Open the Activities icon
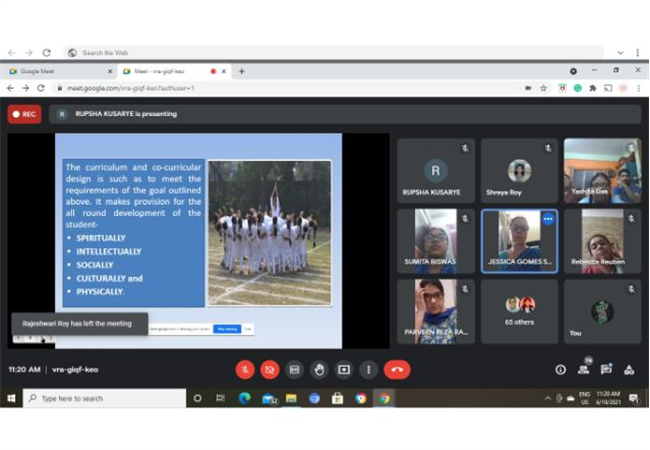650x450 pixels. click(x=629, y=370)
